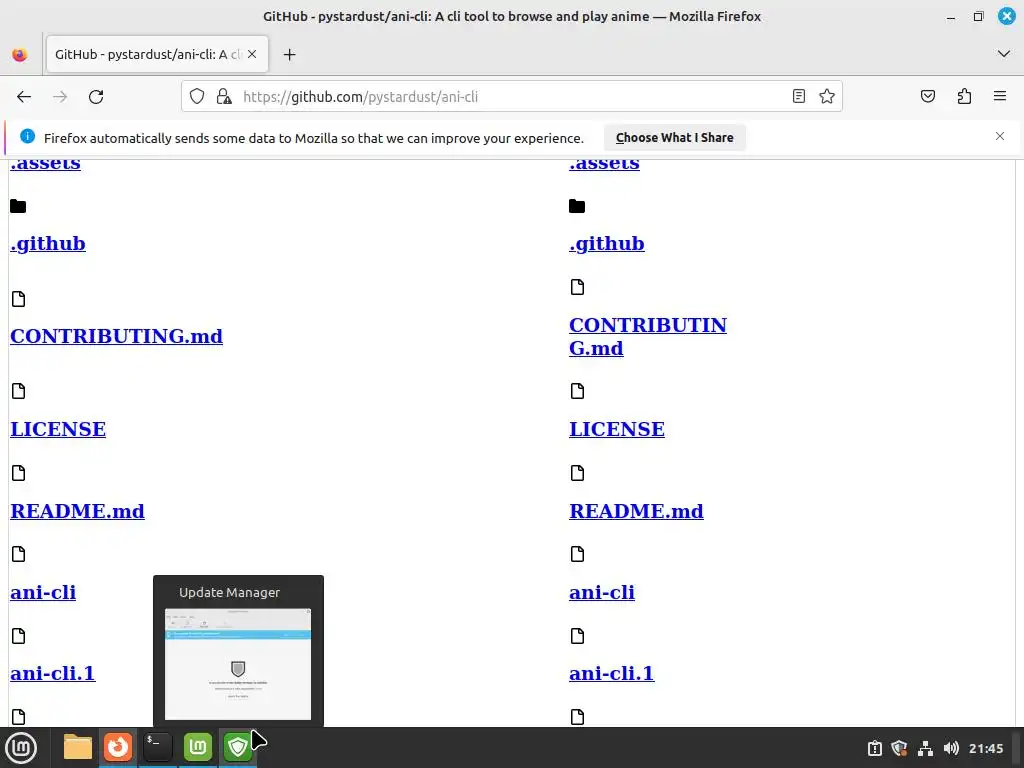Switch to Firefox in the taskbar
Viewport: 1024px width, 768px height.
(118, 747)
